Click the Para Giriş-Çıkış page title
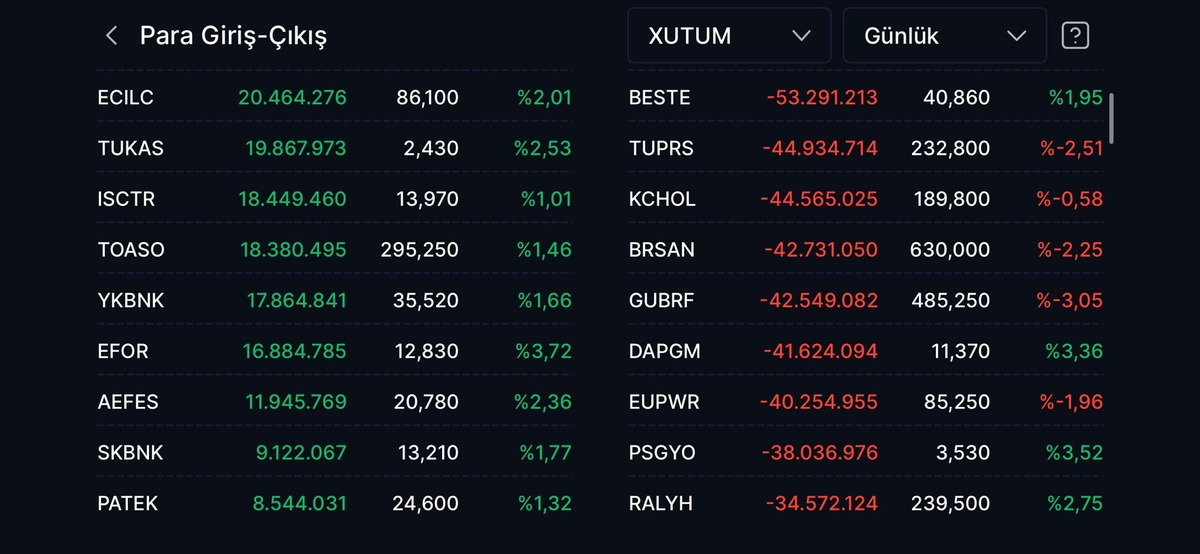The image size is (1200, 554). pyautogui.click(x=233, y=37)
